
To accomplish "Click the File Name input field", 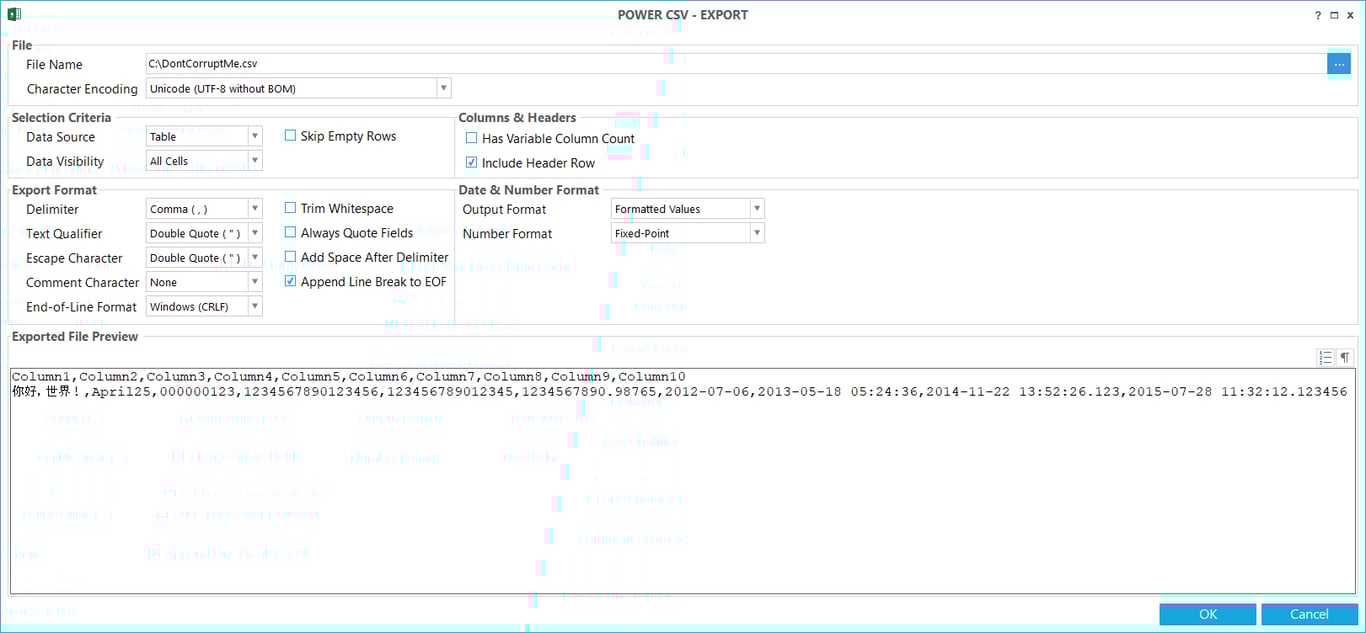I will (x=736, y=64).
